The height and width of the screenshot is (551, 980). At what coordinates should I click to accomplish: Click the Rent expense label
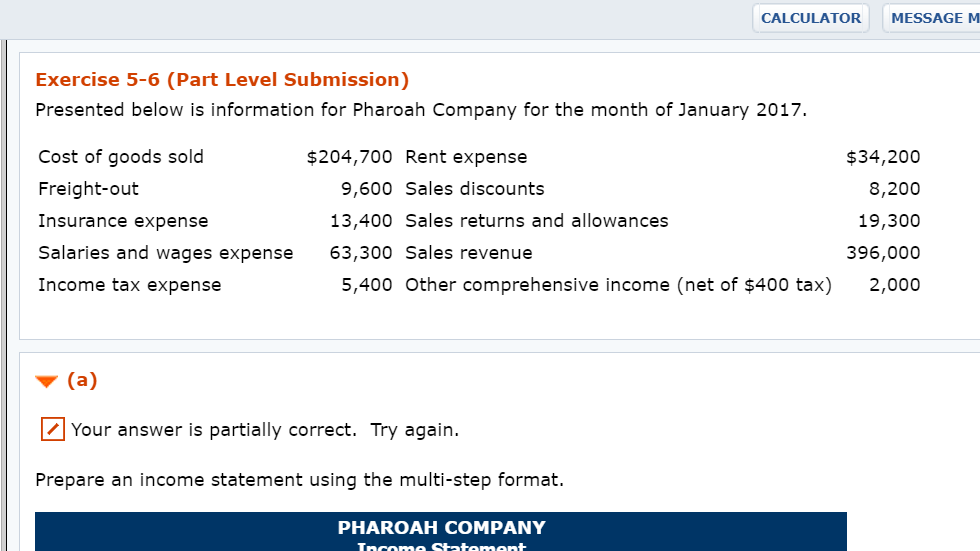click(x=466, y=157)
